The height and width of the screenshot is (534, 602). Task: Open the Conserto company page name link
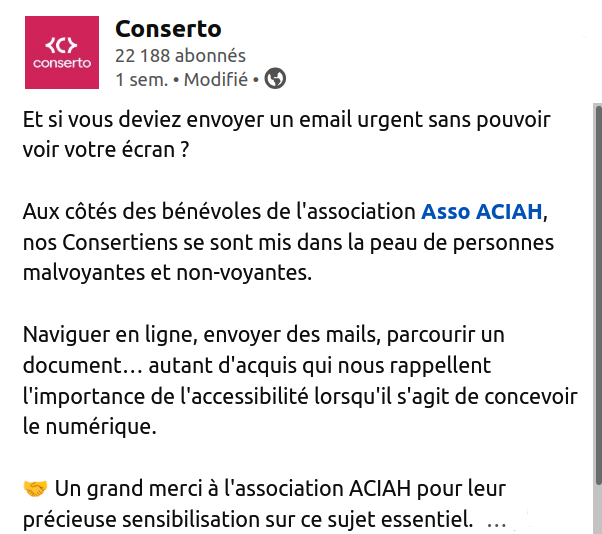pos(168,29)
